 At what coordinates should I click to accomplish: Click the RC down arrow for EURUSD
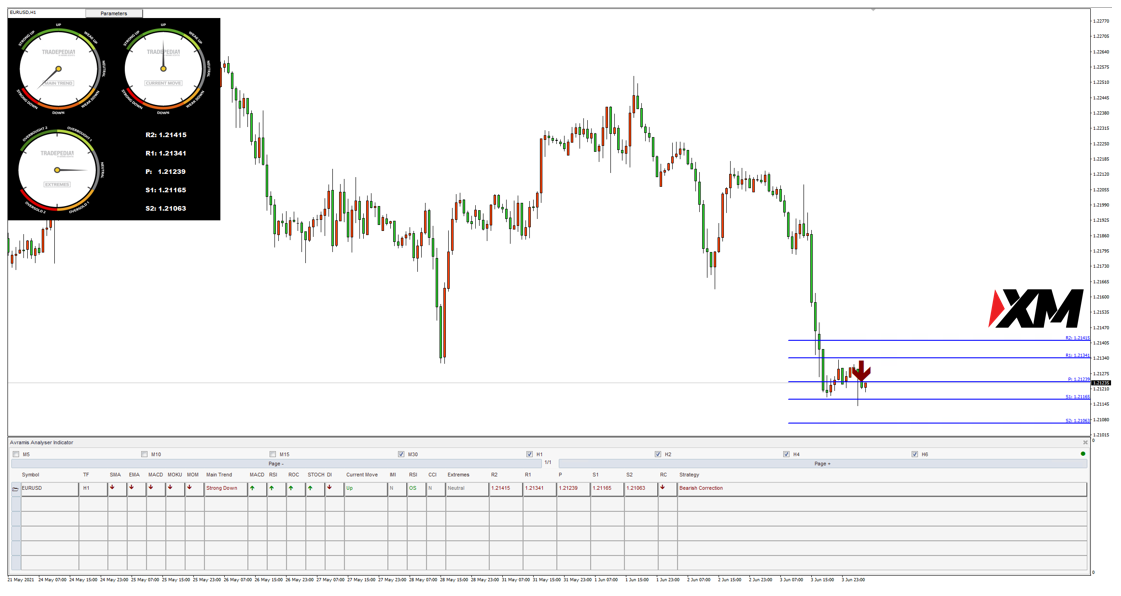663,487
